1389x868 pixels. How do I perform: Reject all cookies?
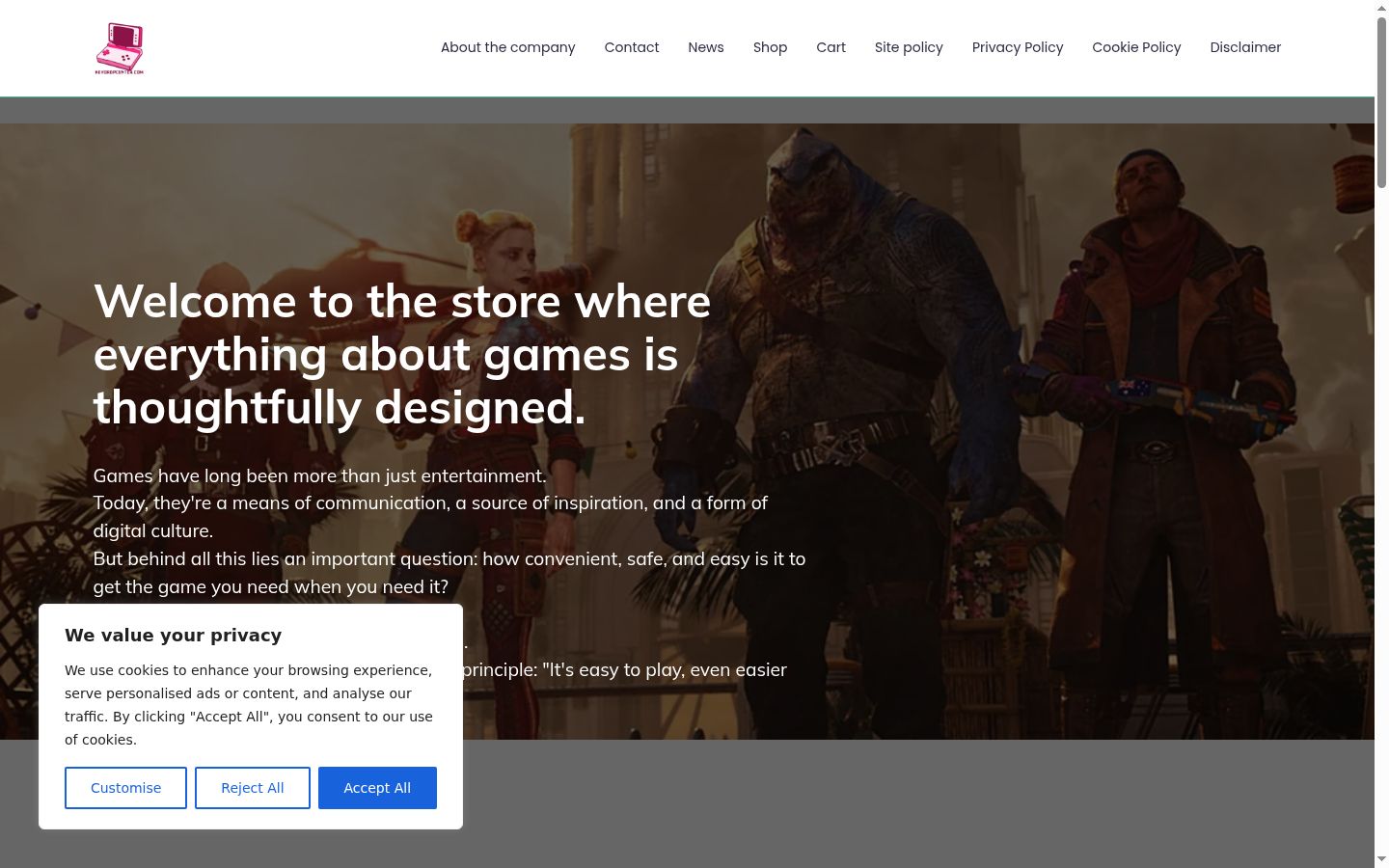[x=253, y=788]
